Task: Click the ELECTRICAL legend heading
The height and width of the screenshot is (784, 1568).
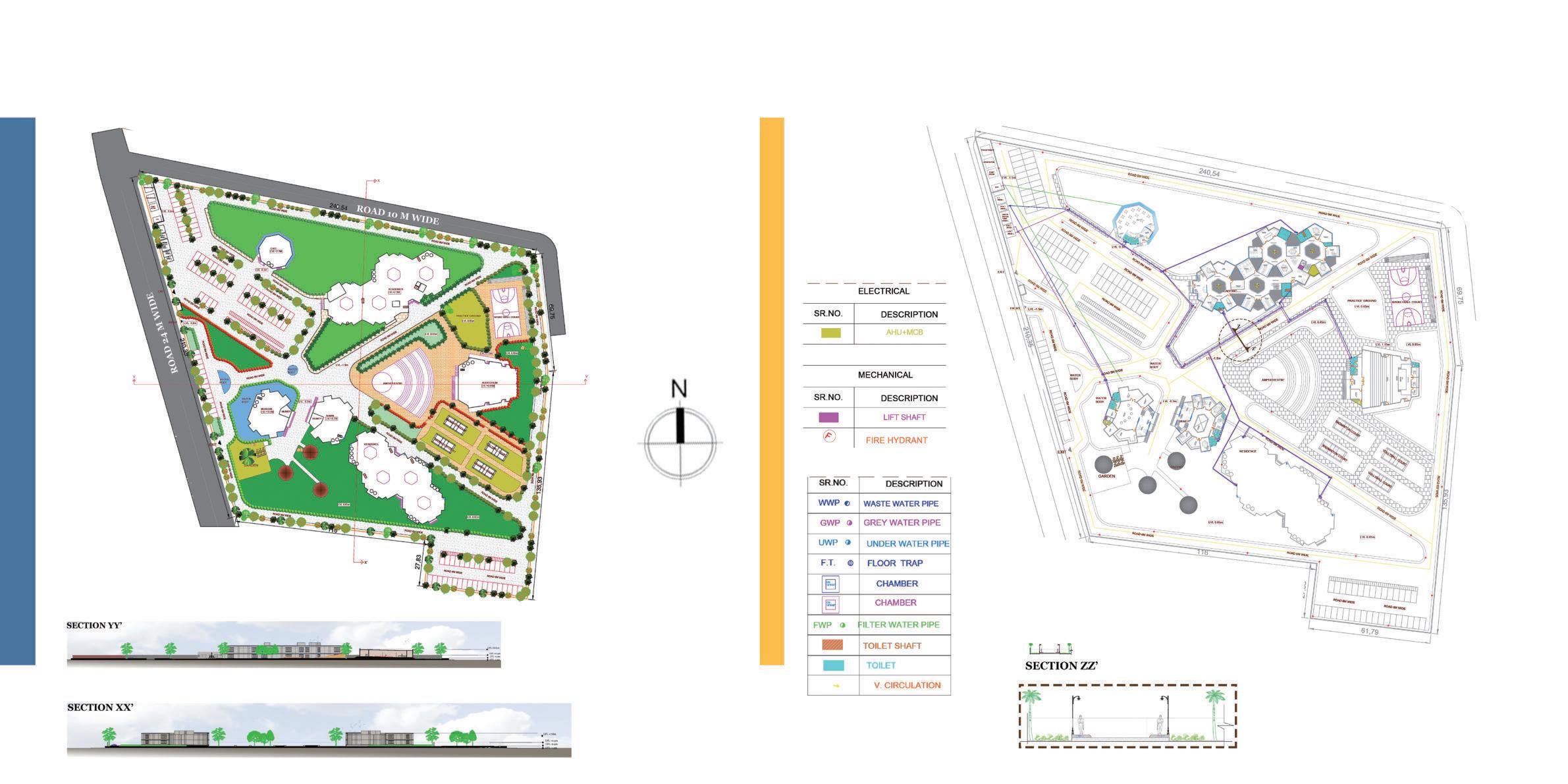Action: (883, 291)
